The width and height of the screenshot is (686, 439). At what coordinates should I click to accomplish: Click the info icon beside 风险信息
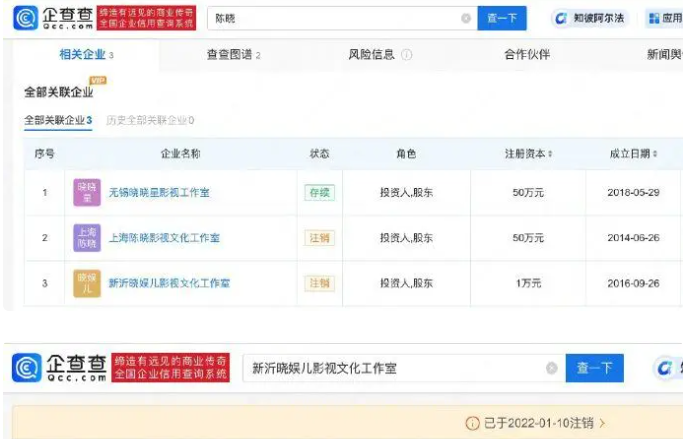tap(406, 55)
